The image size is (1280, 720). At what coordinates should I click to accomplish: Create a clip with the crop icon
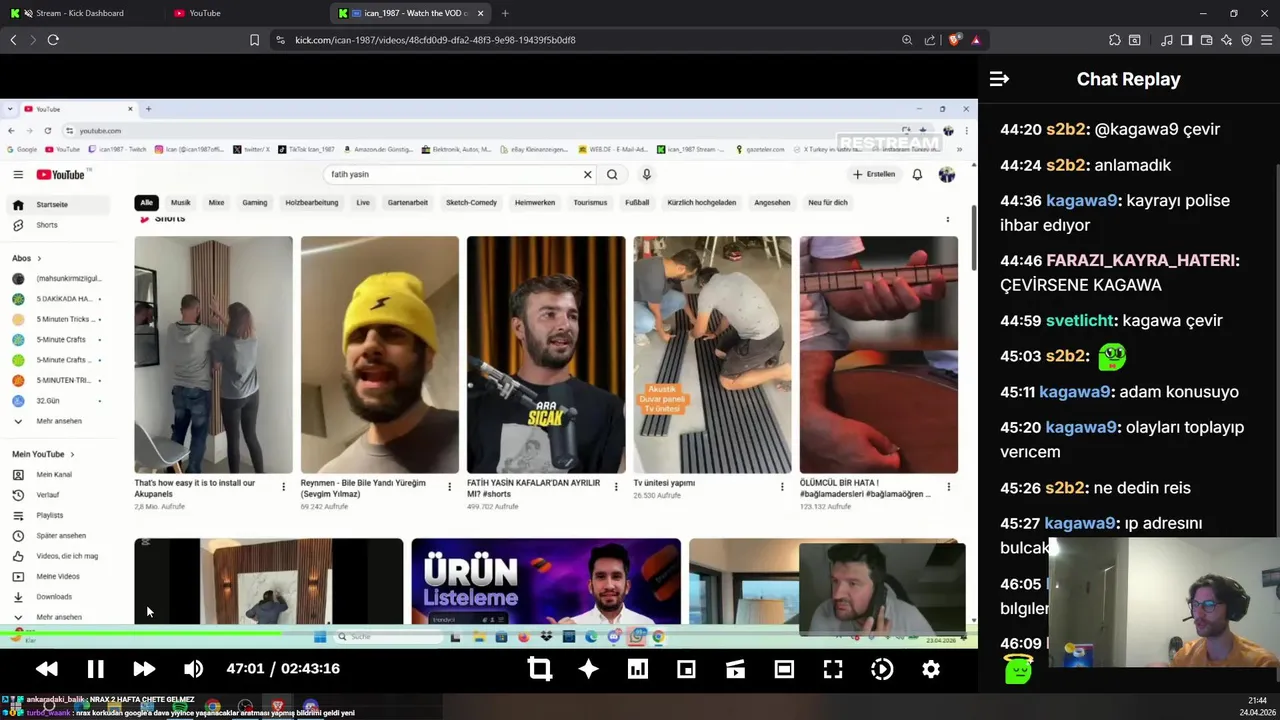pyautogui.click(x=539, y=669)
